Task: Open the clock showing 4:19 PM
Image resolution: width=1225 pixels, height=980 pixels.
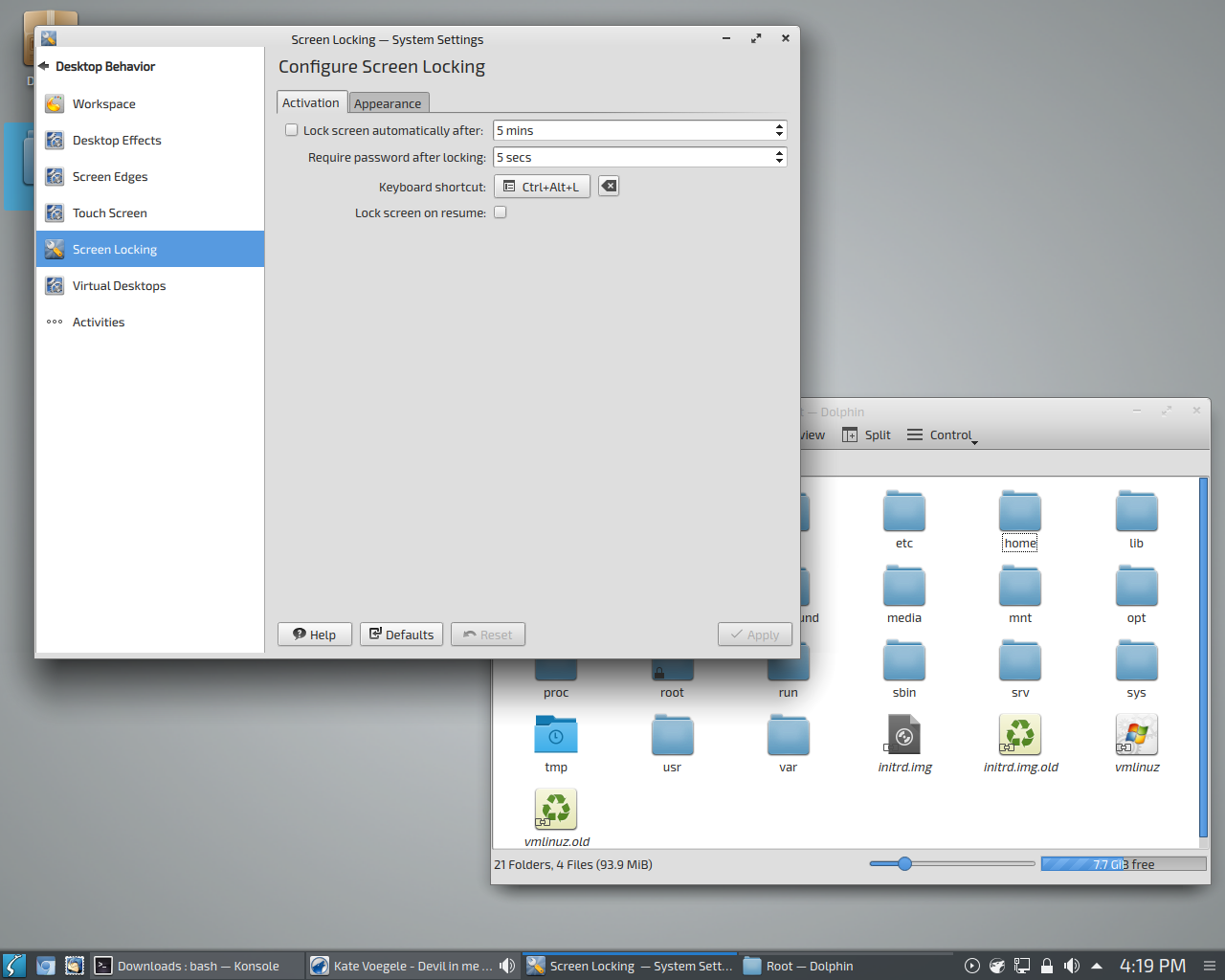Action: click(x=1153, y=966)
